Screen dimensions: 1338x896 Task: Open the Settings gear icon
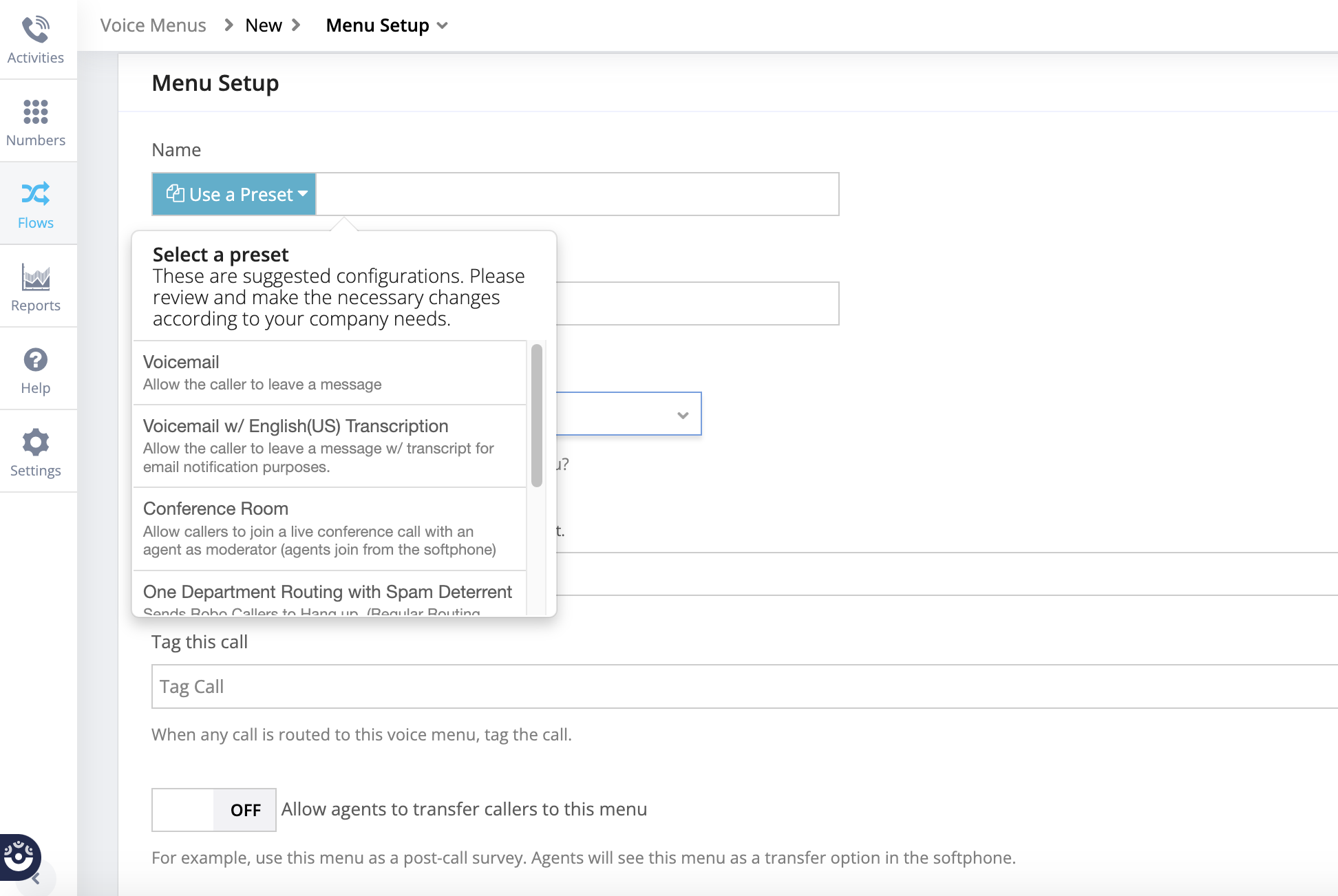(x=35, y=442)
